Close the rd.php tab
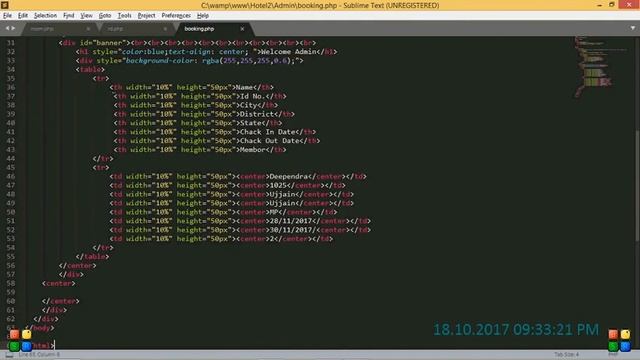Image resolution: width=640 pixels, height=360 pixels. pos(165,29)
